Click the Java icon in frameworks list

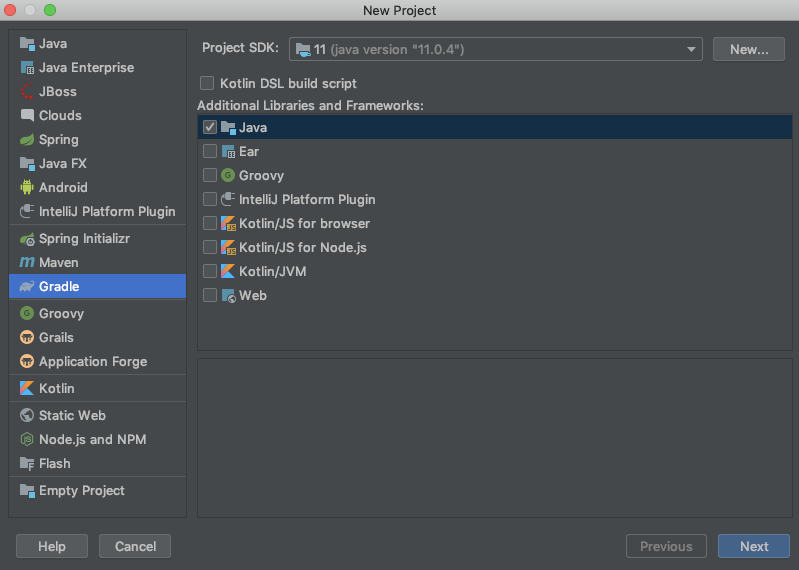coord(228,127)
